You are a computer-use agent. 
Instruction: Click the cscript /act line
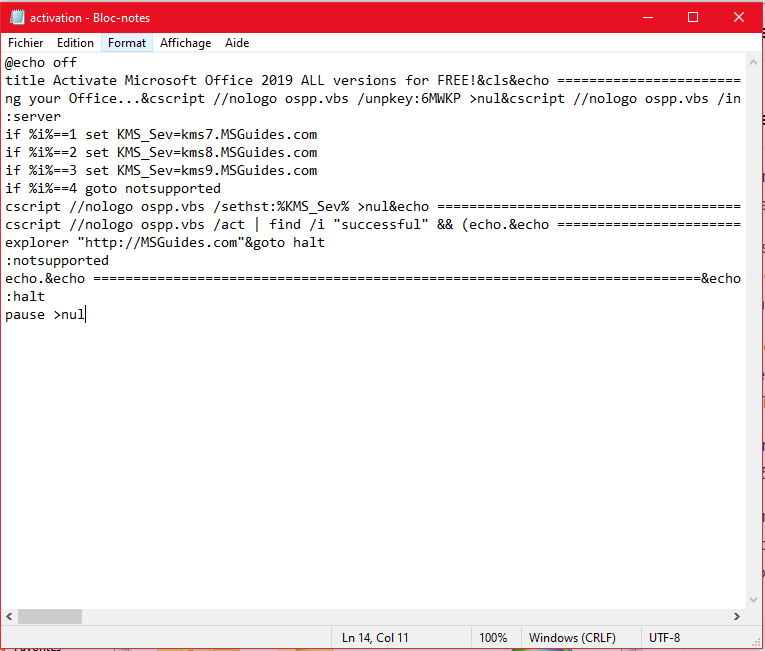pos(373,225)
